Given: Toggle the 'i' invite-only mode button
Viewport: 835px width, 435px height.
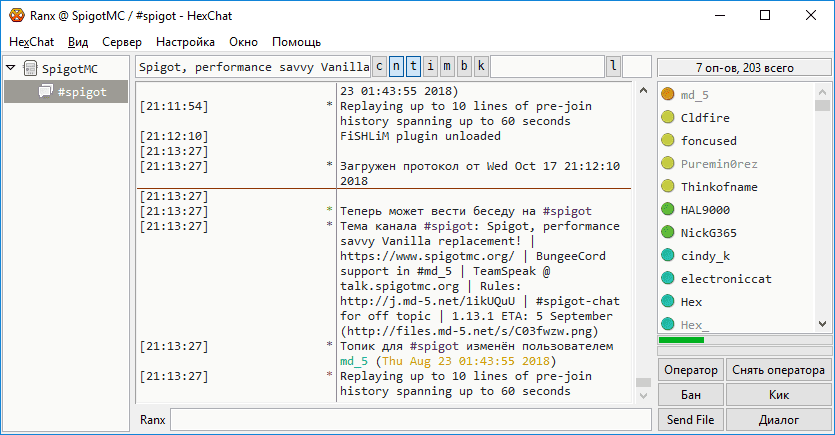Looking at the screenshot, I should (x=430, y=67).
